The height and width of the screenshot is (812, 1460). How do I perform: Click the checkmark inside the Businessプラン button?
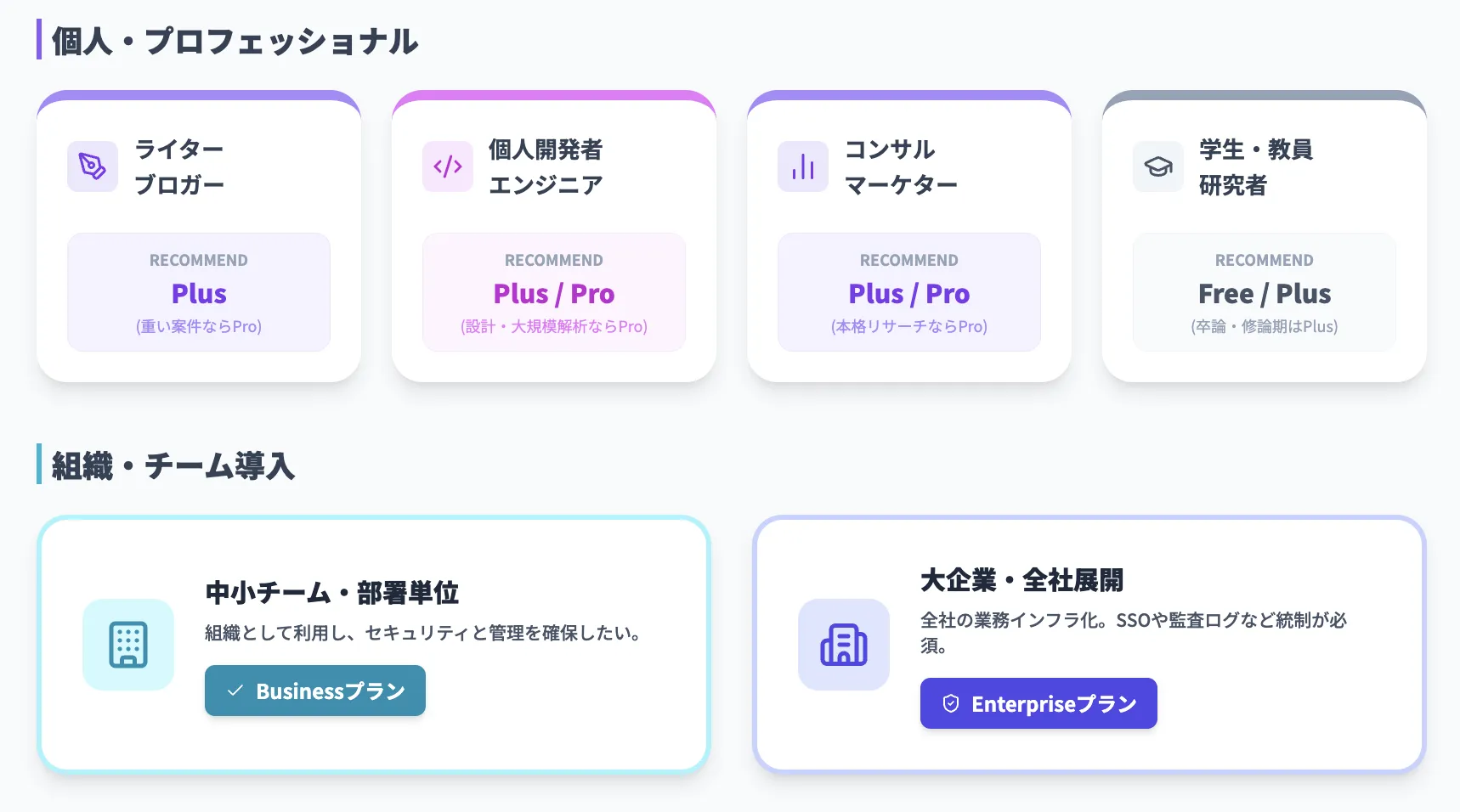coord(236,691)
